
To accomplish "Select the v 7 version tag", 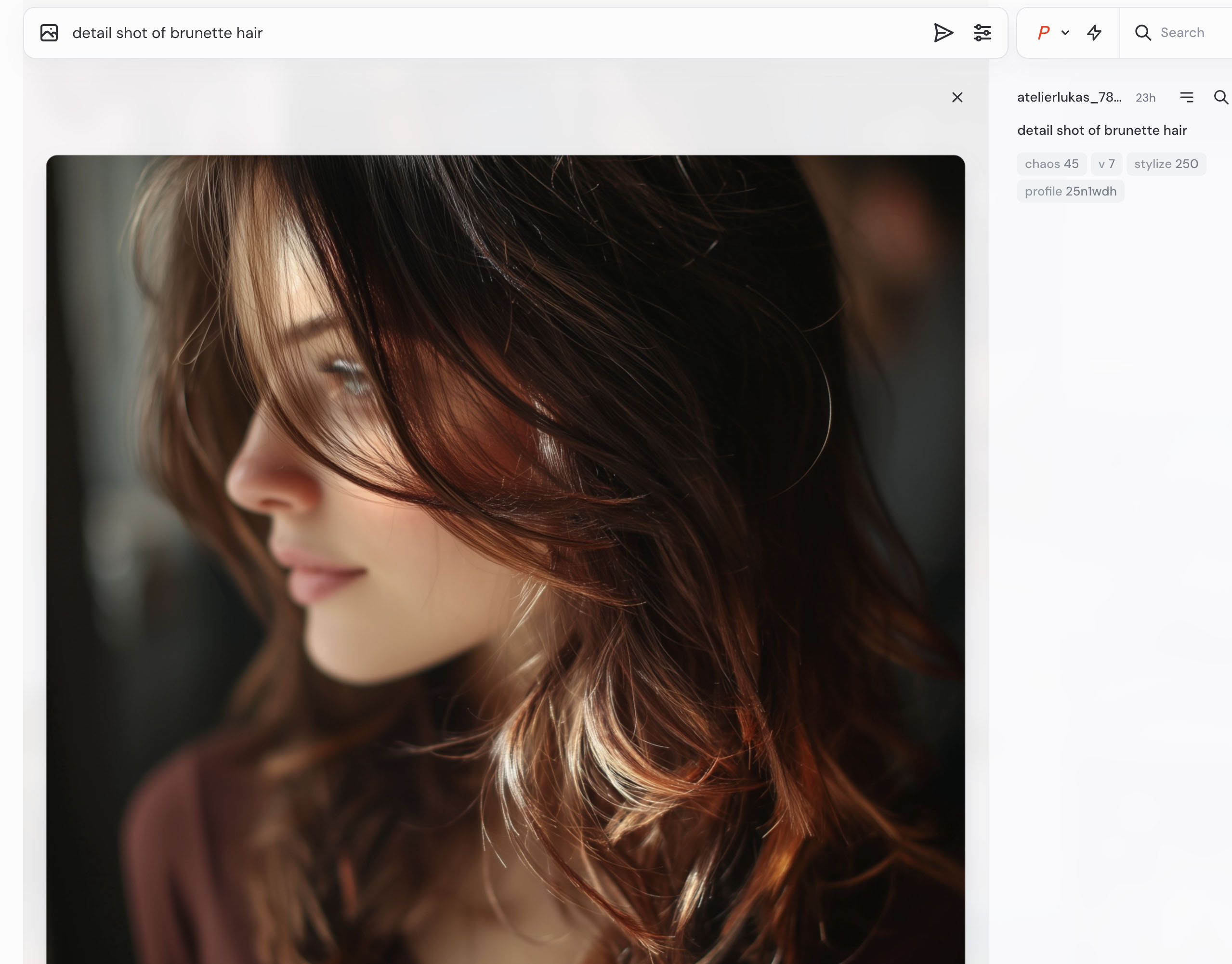I will tap(1106, 164).
